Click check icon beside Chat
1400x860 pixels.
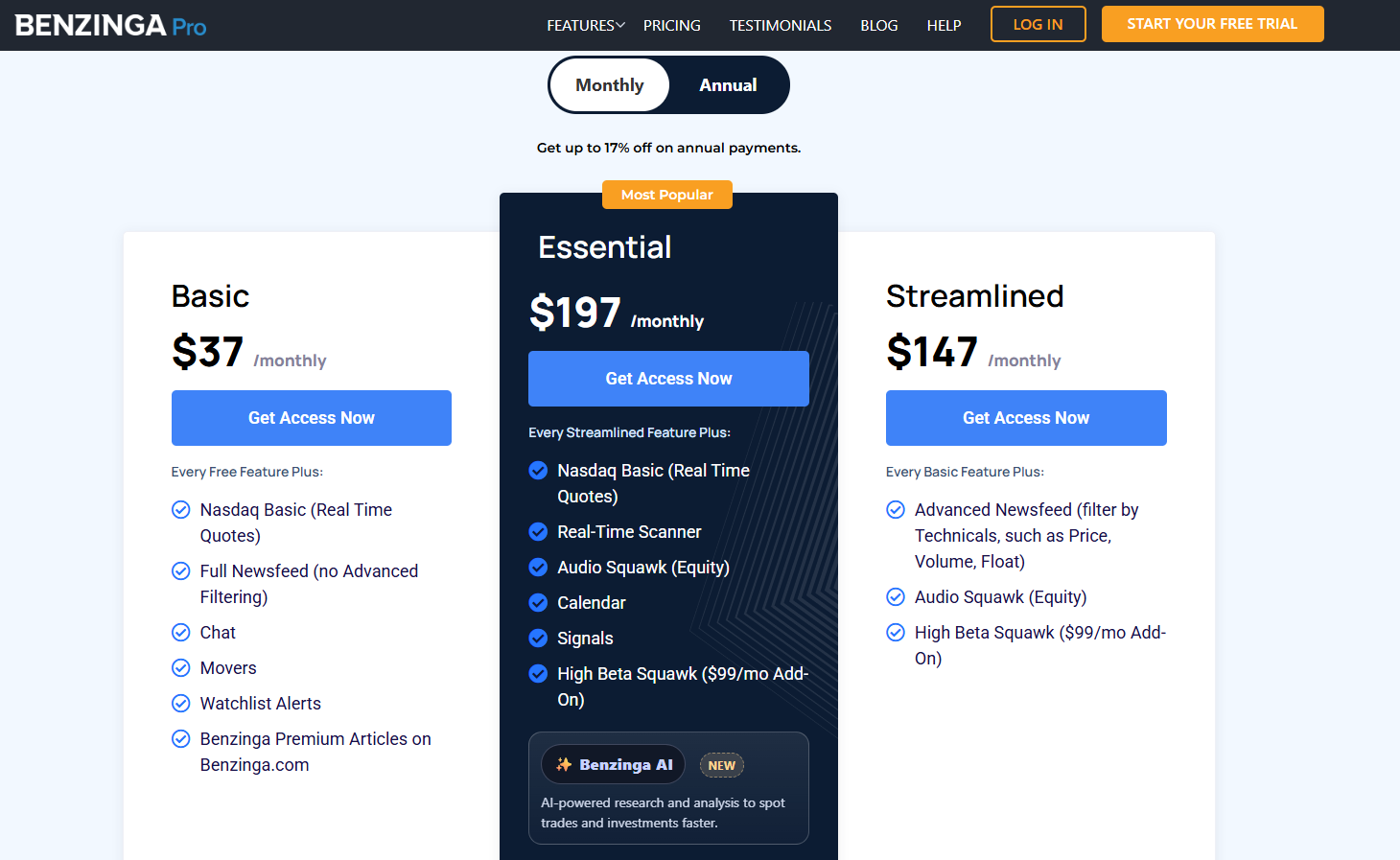pos(180,632)
